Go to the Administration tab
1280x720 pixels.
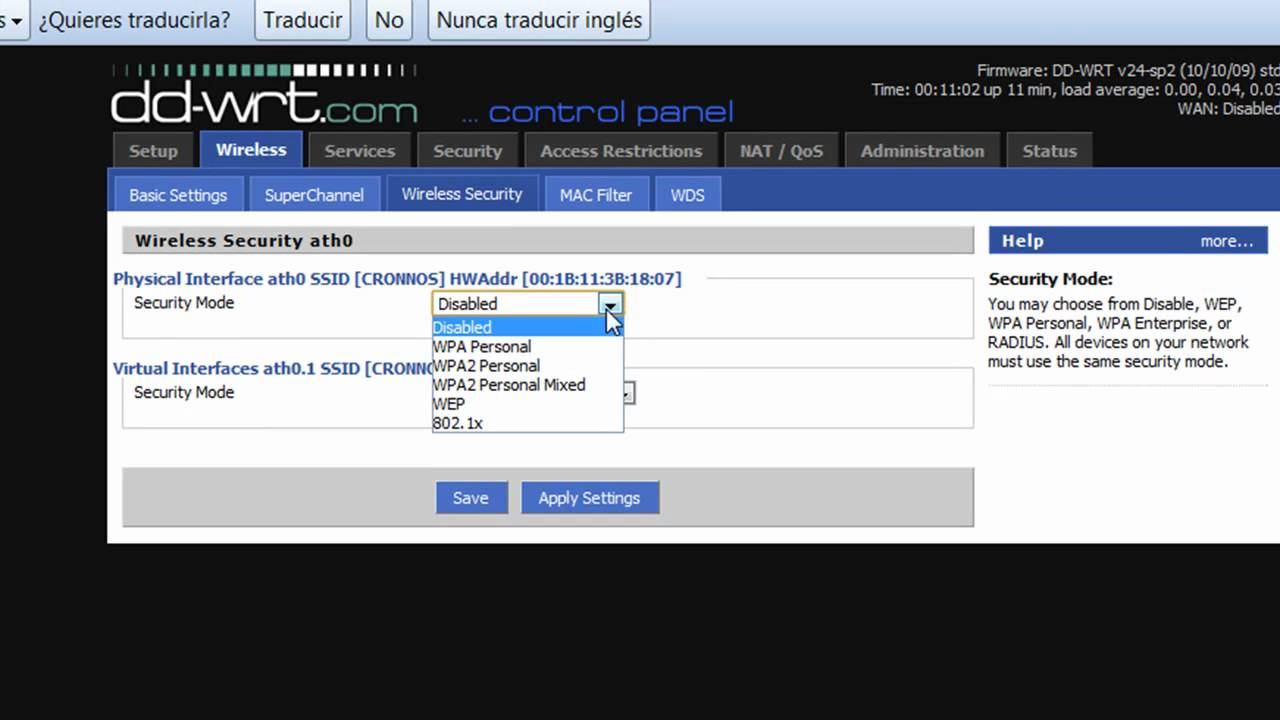922,151
